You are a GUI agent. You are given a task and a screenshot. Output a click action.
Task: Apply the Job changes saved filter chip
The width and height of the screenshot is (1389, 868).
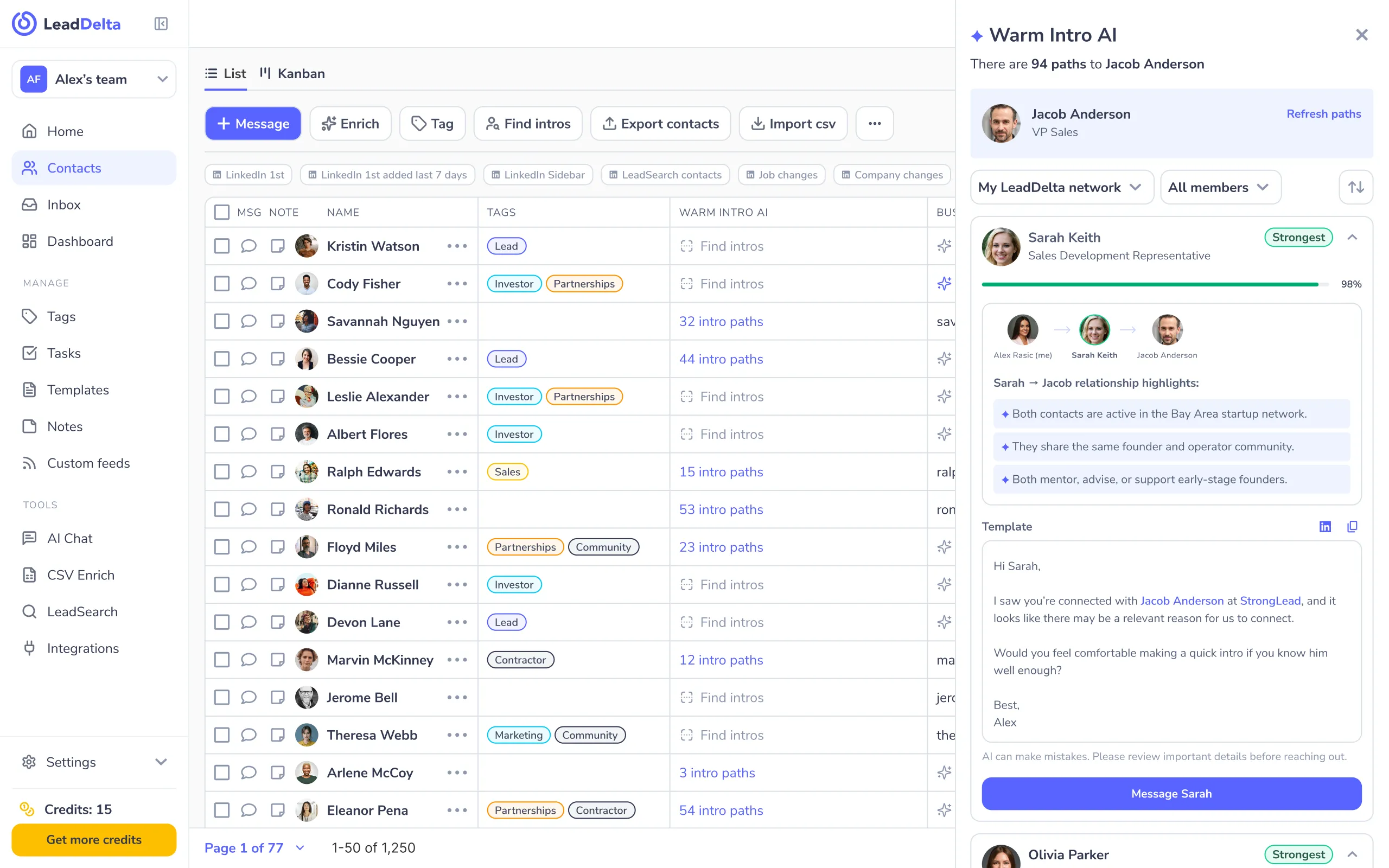pyautogui.click(x=782, y=175)
